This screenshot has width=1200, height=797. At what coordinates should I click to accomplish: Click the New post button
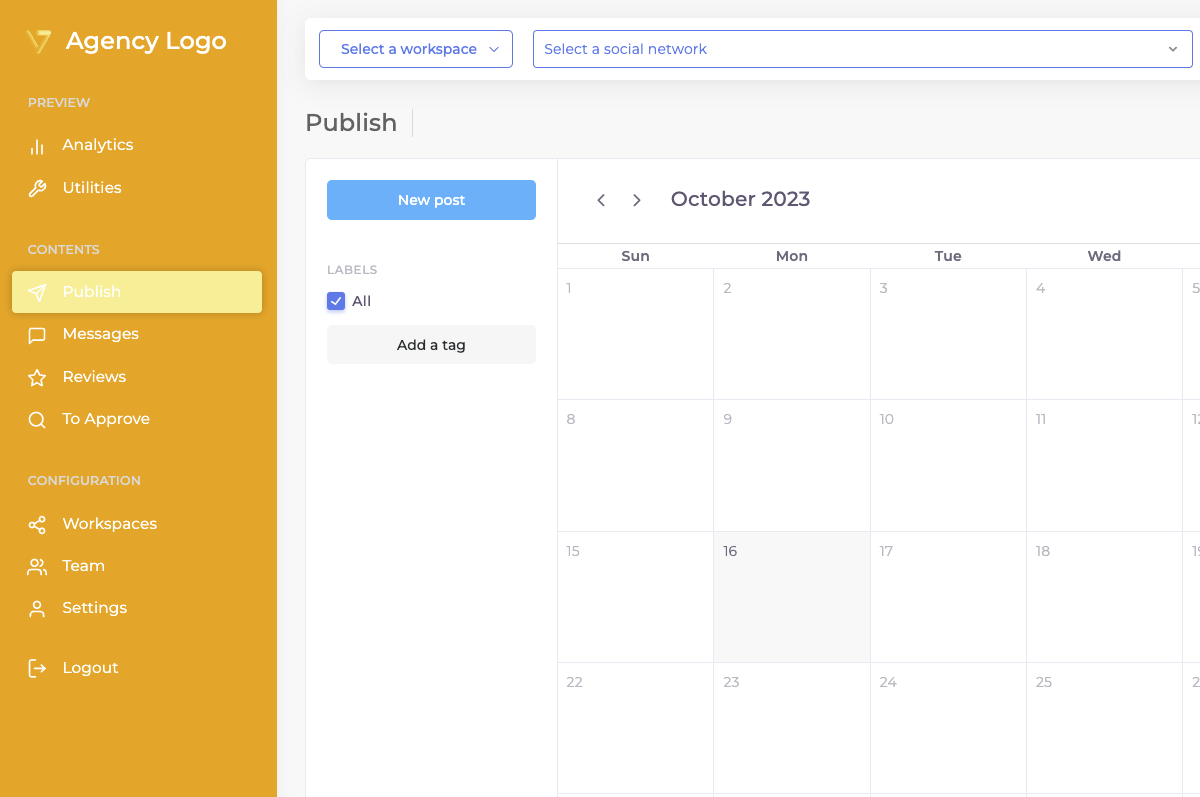pyautogui.click(x=431, y=200)
